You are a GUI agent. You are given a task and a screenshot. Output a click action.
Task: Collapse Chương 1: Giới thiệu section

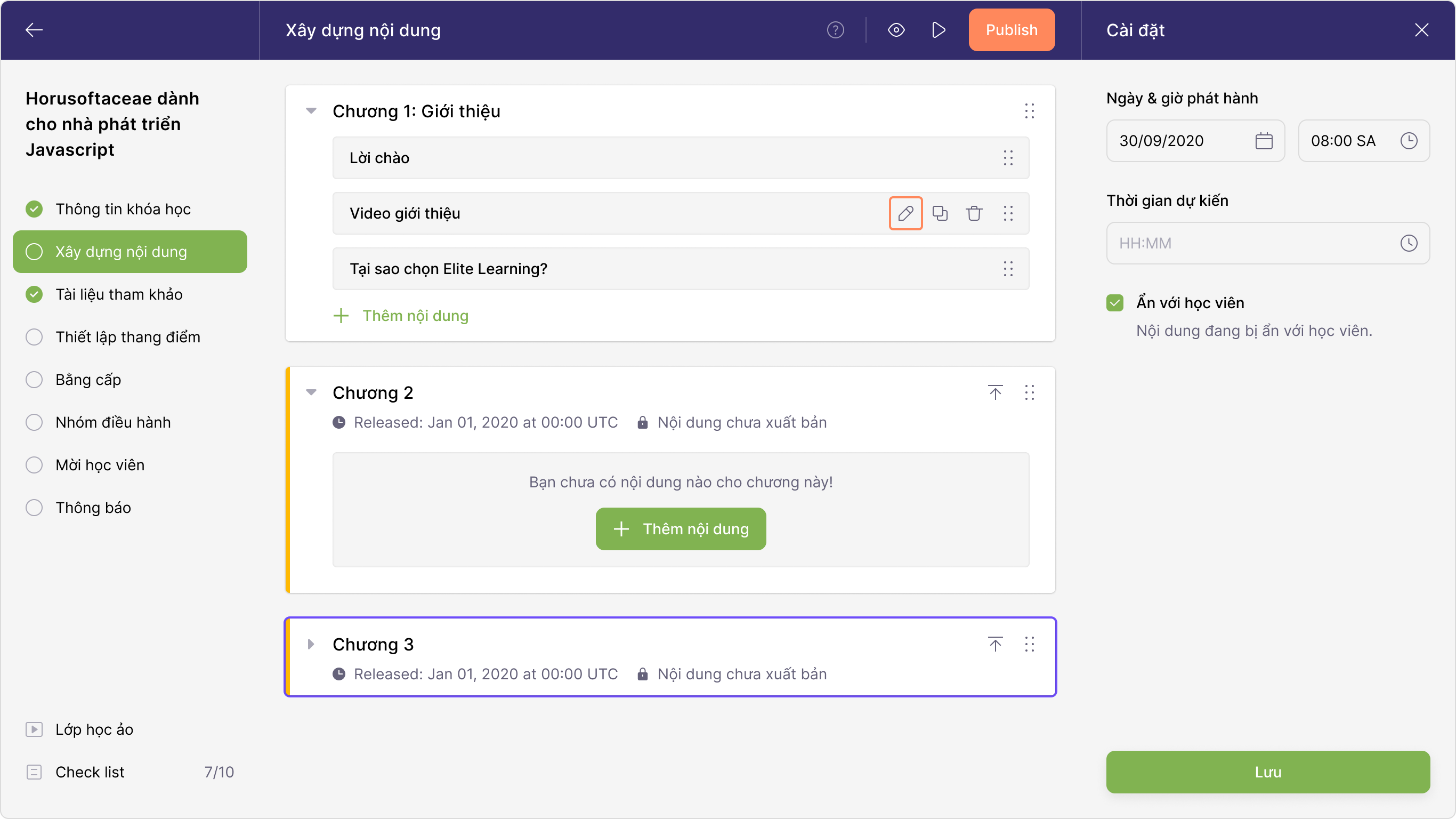(x=311, y=111)
